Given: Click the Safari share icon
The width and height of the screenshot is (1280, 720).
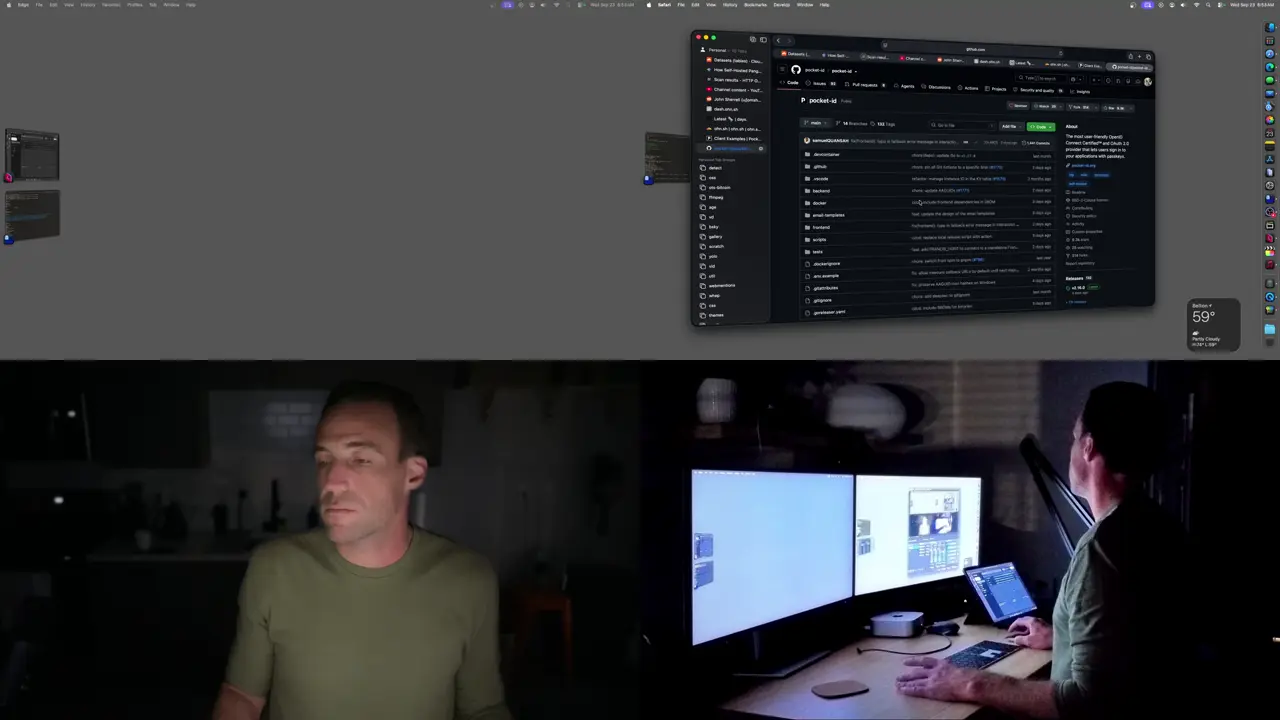Looking at the screenshot, I should [1131, 57].
